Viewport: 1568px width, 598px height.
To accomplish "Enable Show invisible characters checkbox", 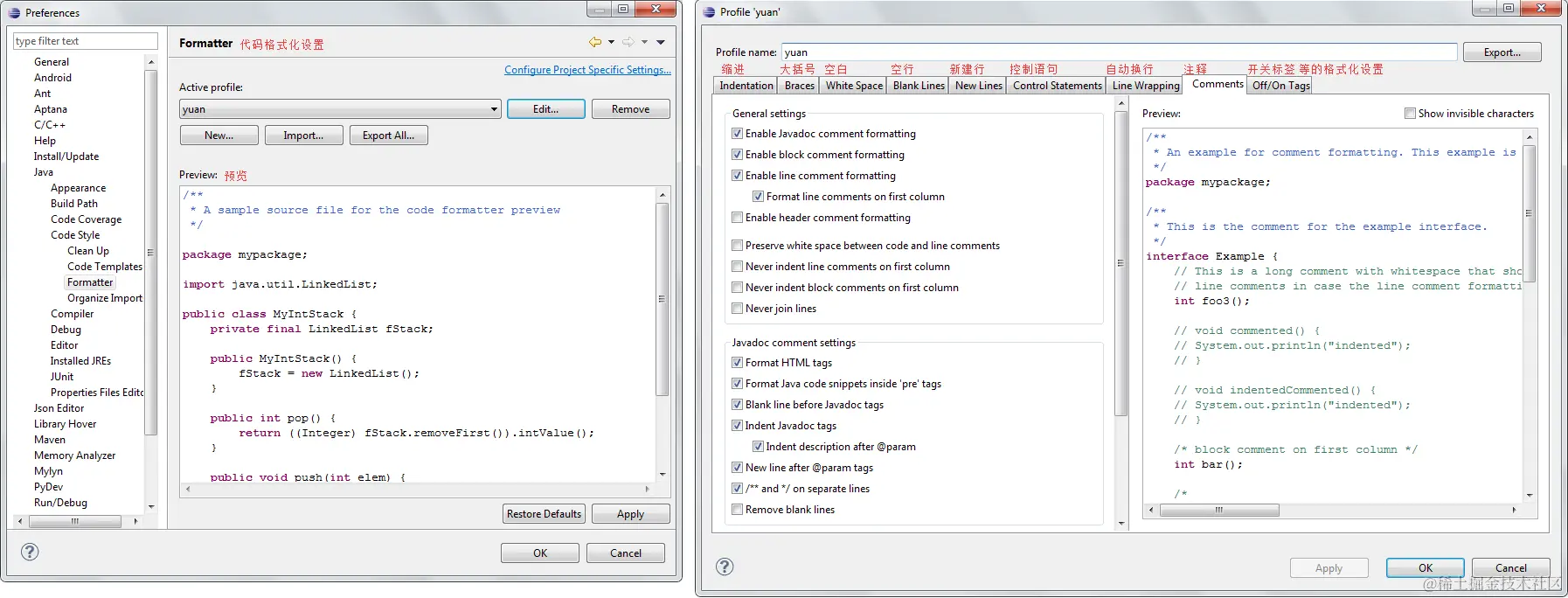I will 1410,114.
